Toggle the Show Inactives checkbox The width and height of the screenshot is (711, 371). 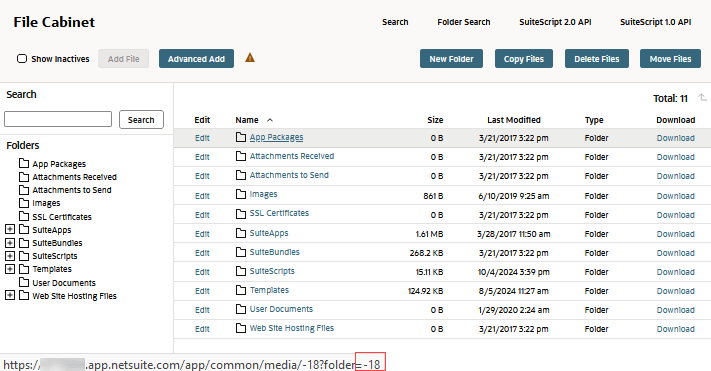coord(22,59)
